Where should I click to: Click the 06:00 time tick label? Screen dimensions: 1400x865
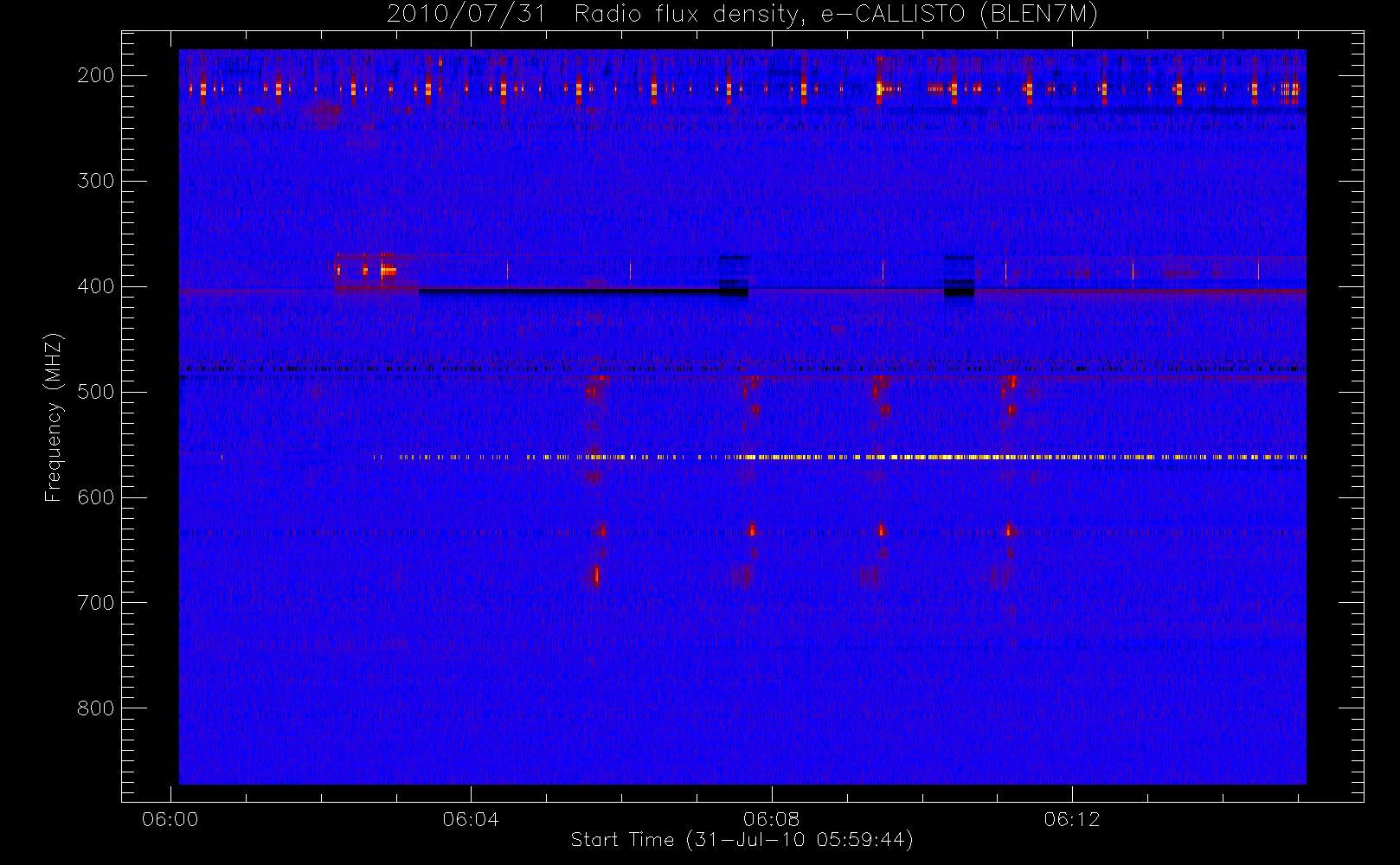170,819
